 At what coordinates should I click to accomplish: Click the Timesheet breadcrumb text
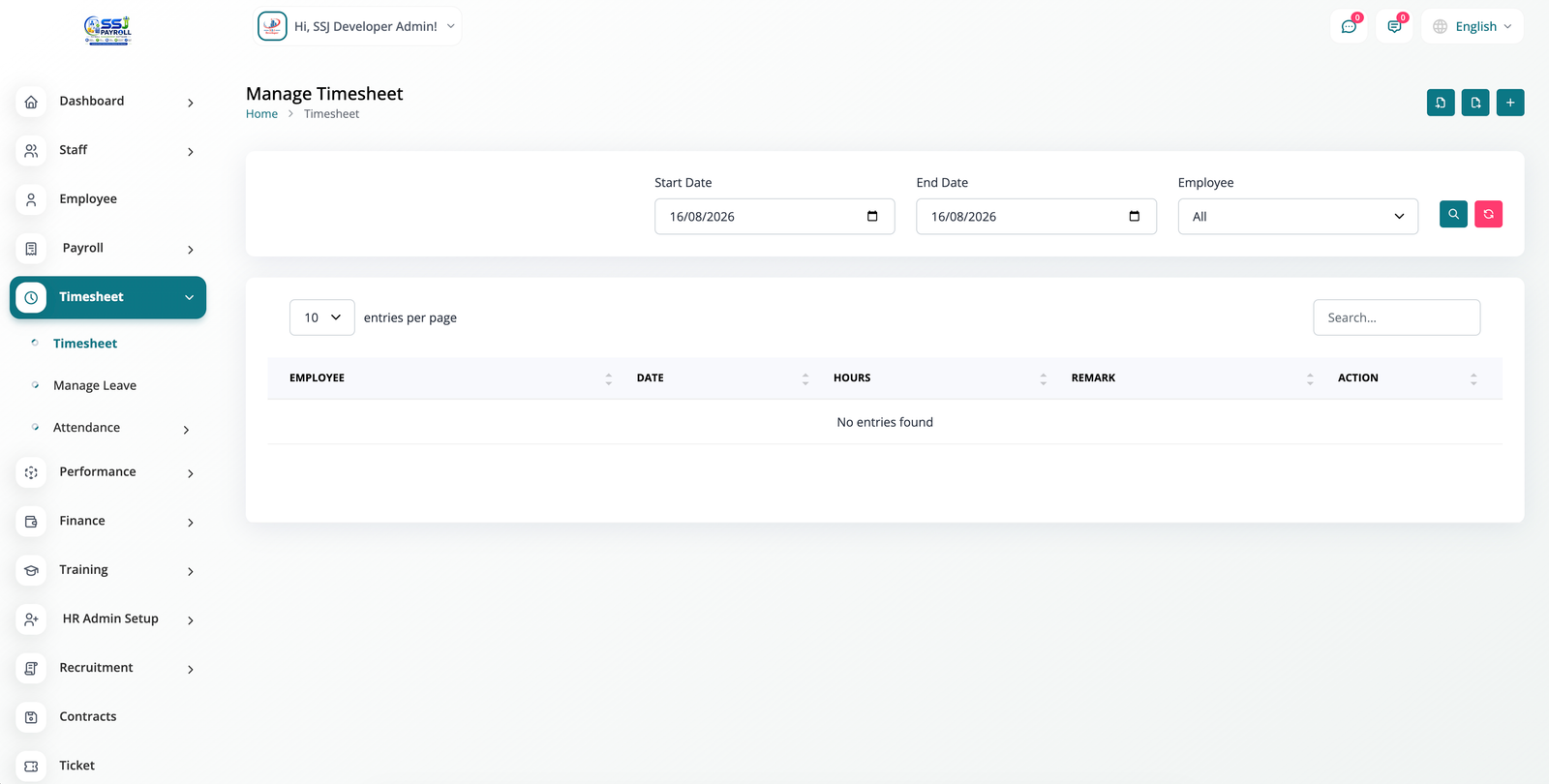click(x=331, y=114)
